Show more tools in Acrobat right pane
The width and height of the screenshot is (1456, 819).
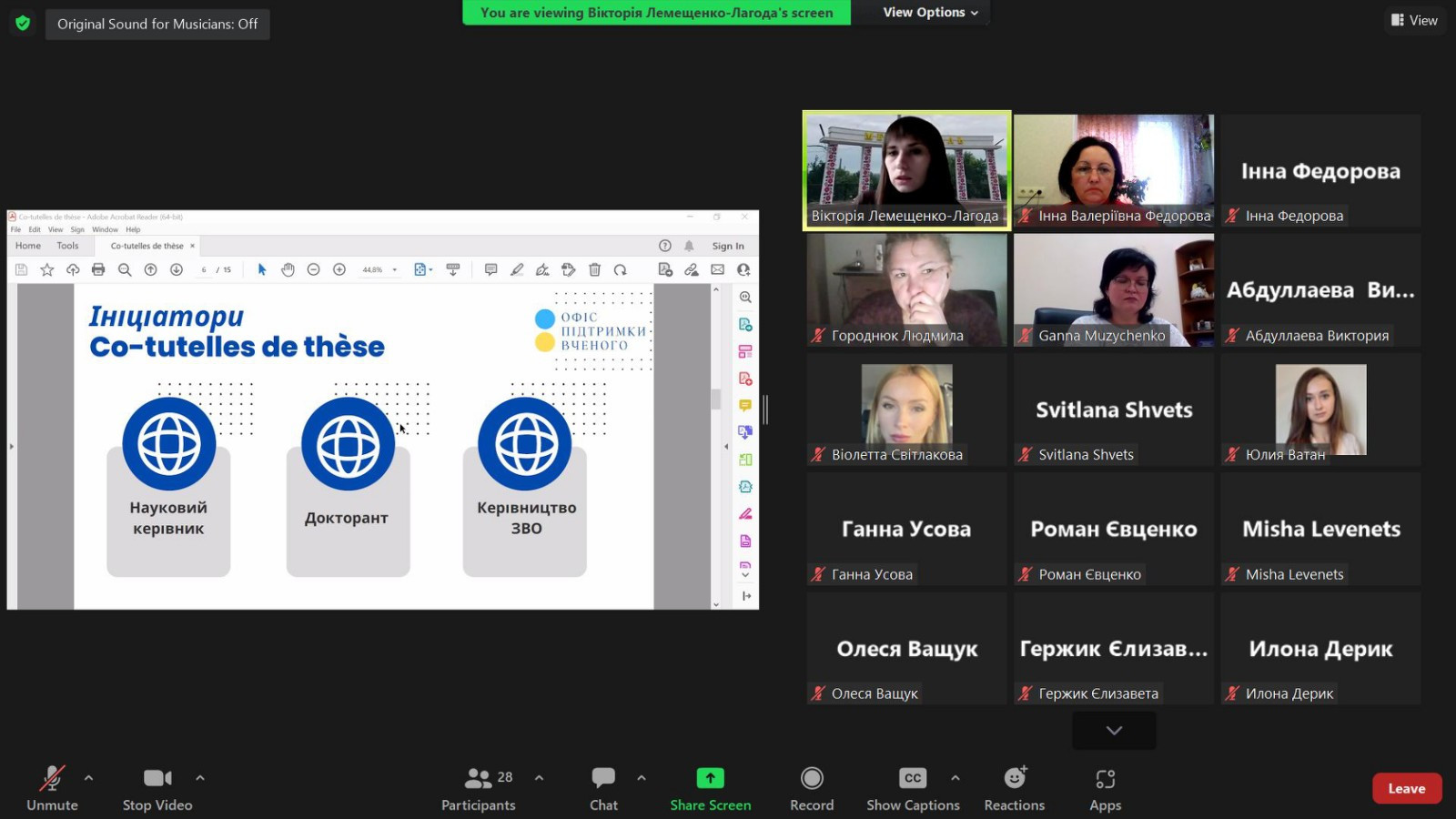click(745, 575)
